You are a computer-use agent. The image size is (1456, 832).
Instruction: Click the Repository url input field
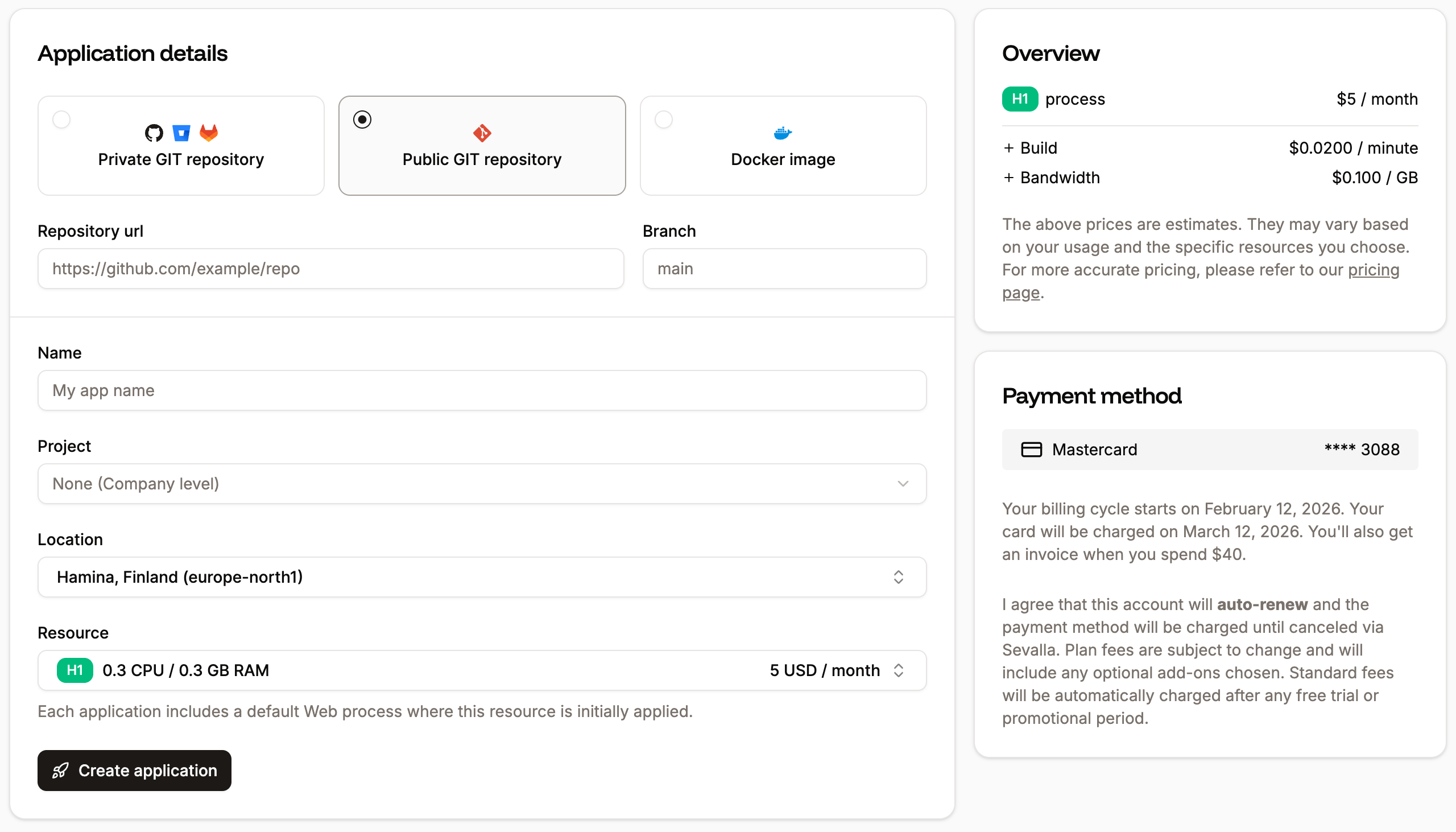pyautogui.click(x=331, y=268)
